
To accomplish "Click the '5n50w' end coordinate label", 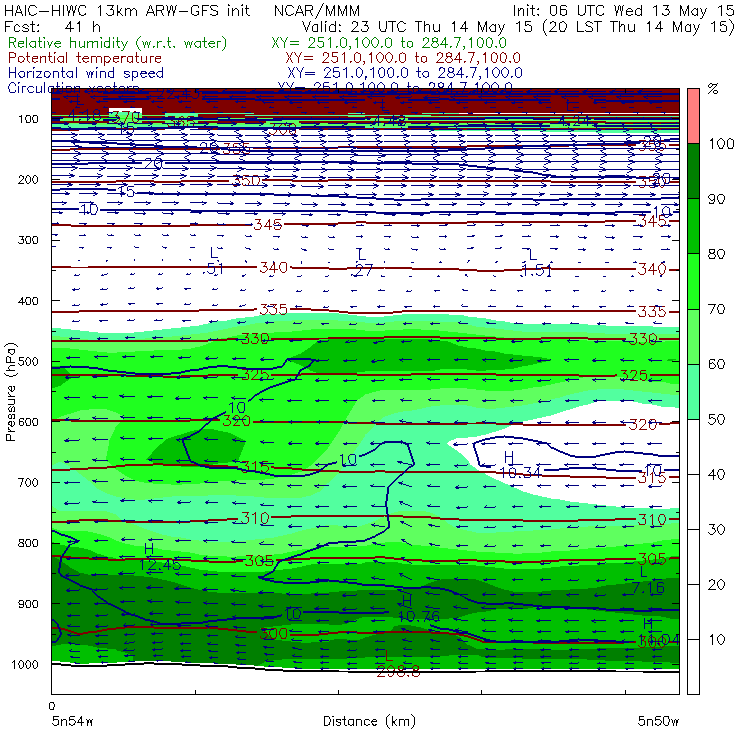I will tap(658, 721).
